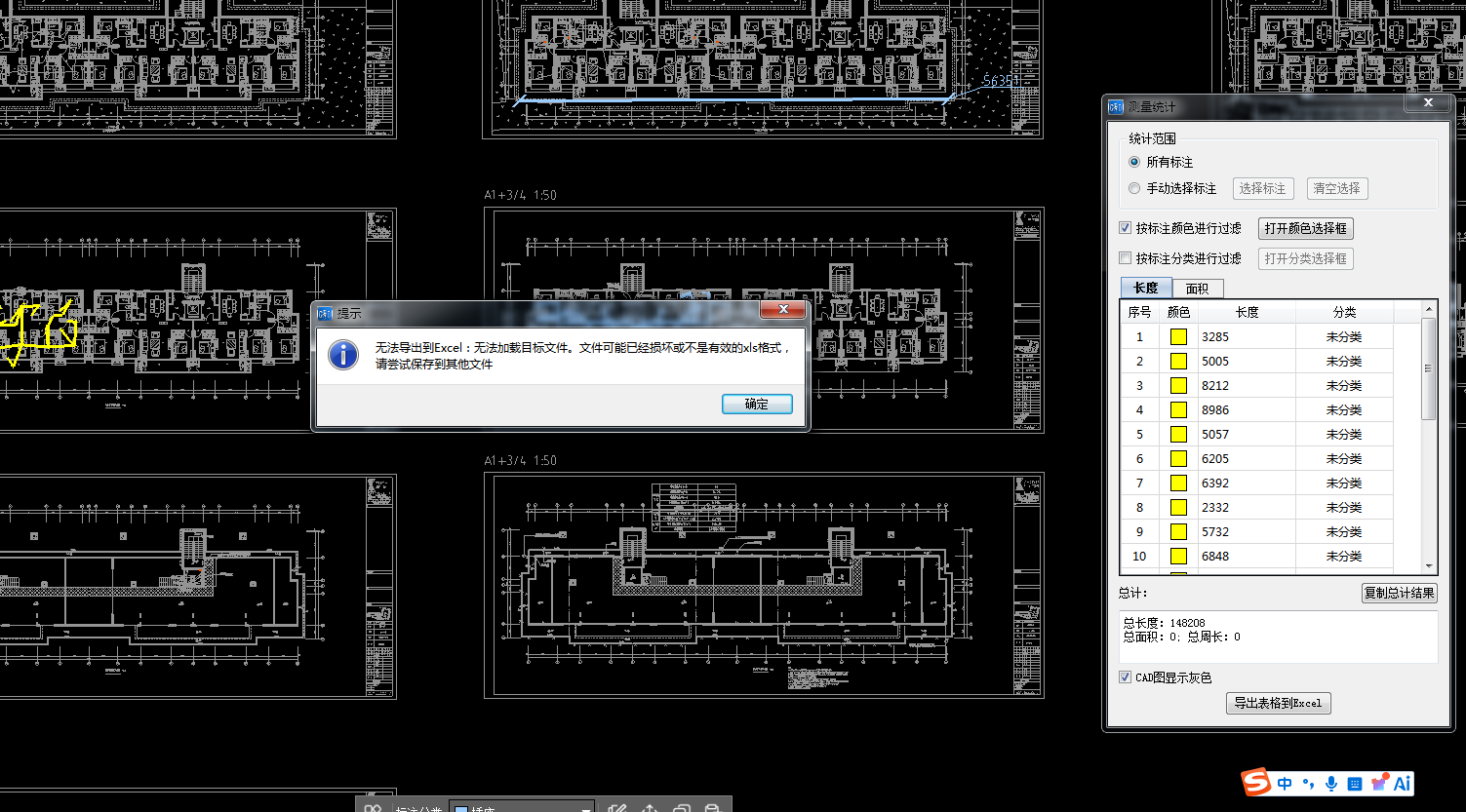Click the Sogou input method logo
1466x812 pixels.
pyautogui.click(x=1257, y=783)
